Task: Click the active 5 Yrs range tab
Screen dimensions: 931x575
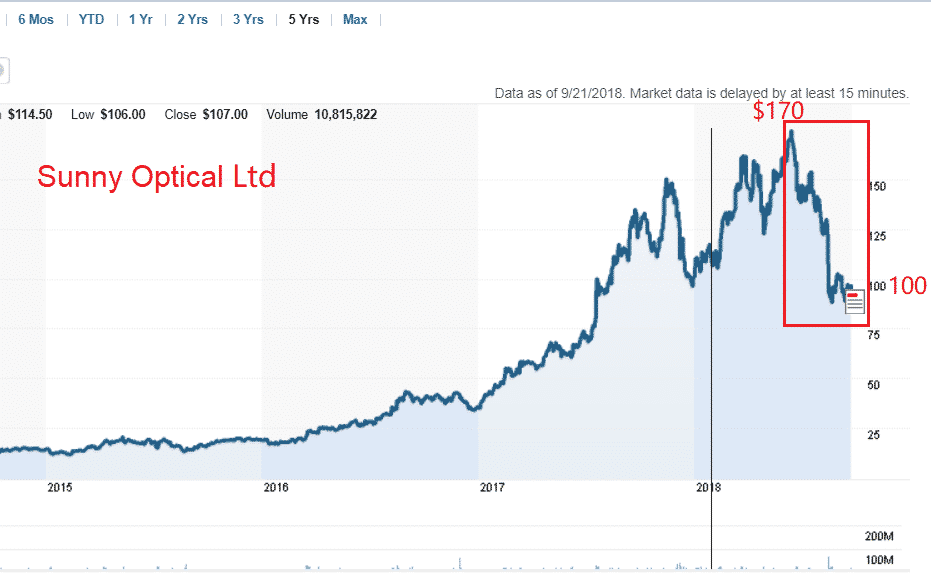Action: pyautogui.click(x=304, y=19)
